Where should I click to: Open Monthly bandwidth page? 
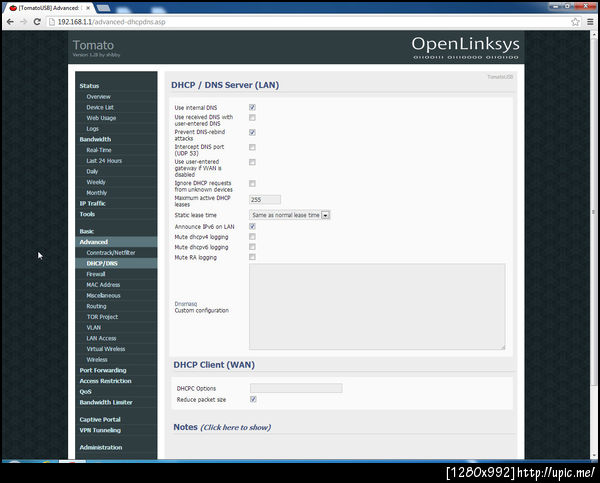pyautogui.click(x=96, y=193)
